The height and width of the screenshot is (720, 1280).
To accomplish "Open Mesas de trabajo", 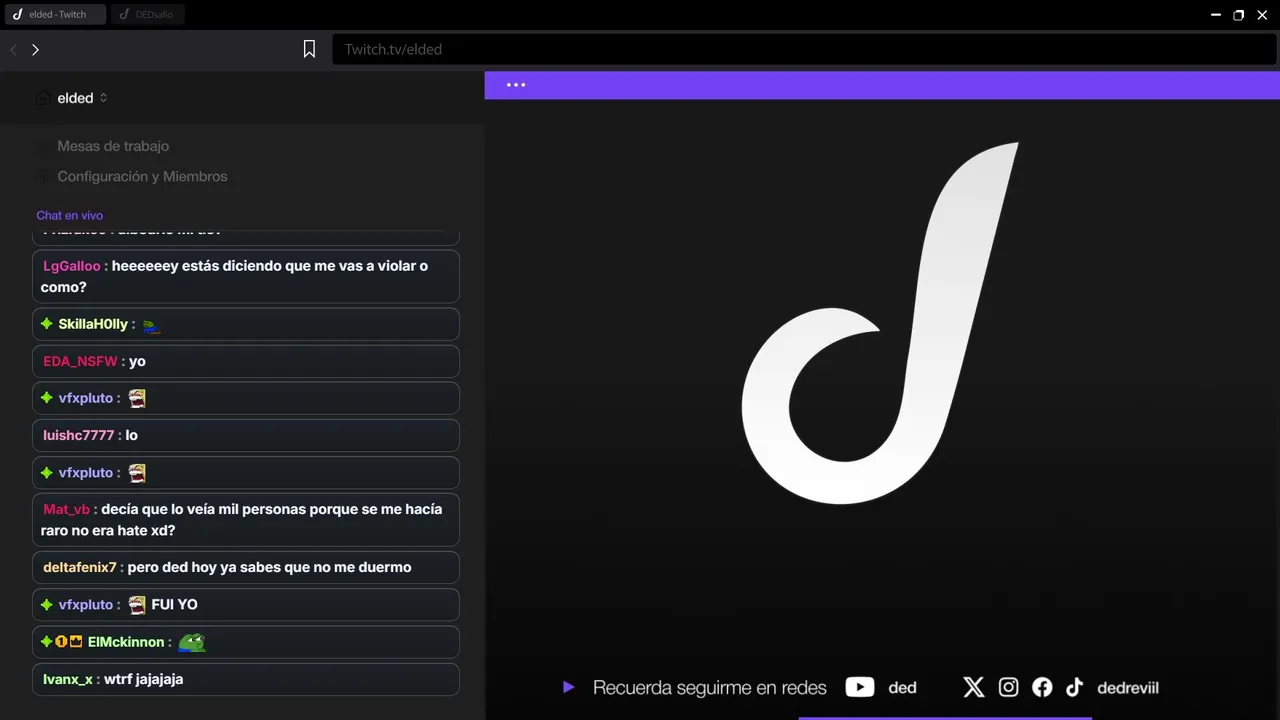I will coord(113,146).
